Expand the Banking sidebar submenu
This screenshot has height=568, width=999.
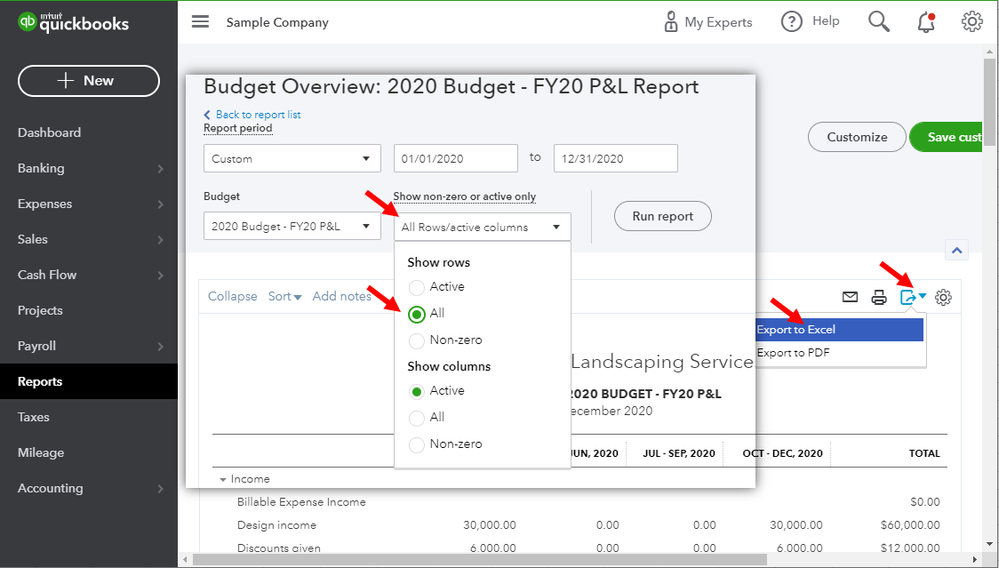(160, 169)
